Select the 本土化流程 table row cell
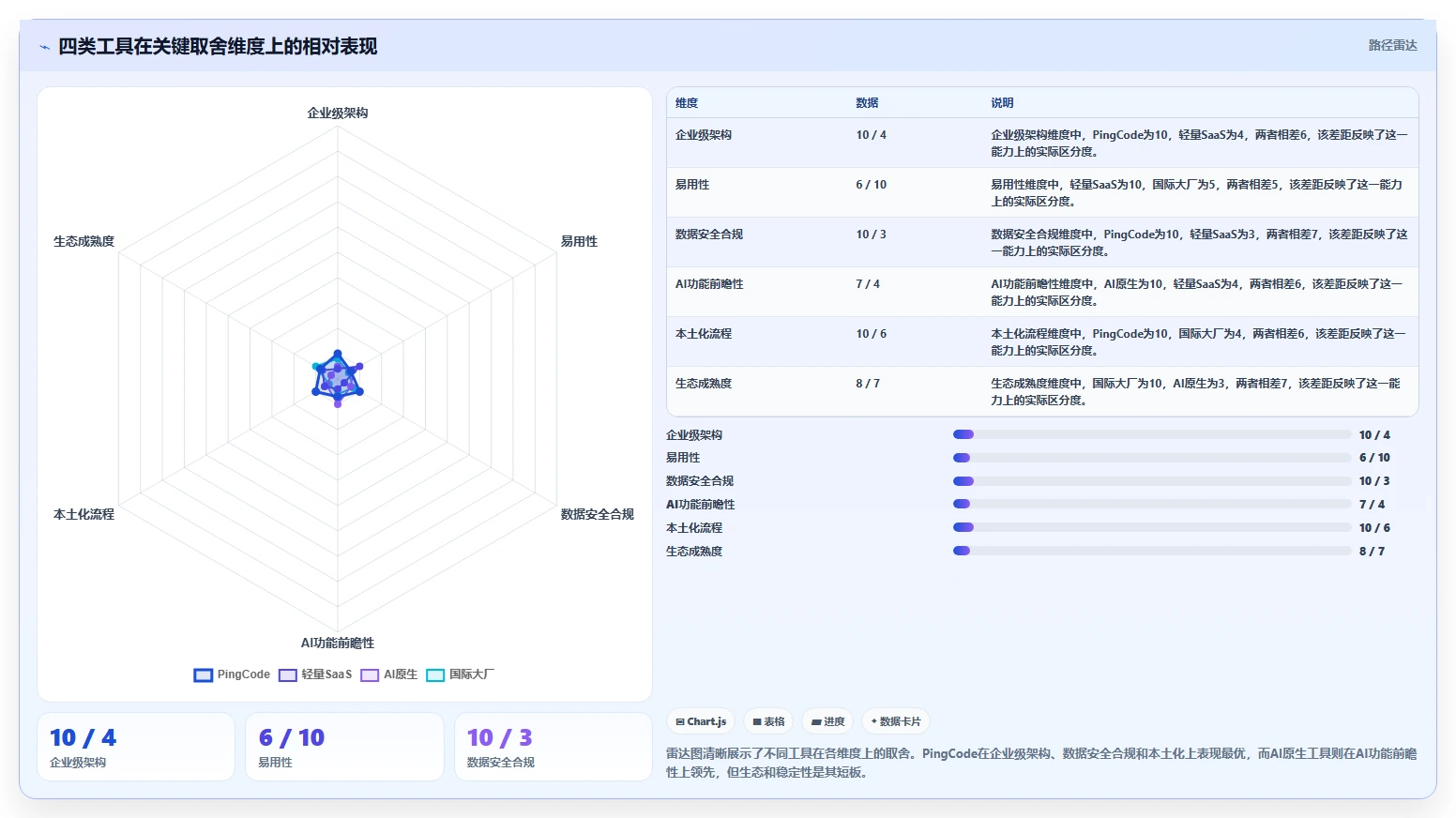Image resolution: width=1456 pixels, height=818 pixels. 704,334
